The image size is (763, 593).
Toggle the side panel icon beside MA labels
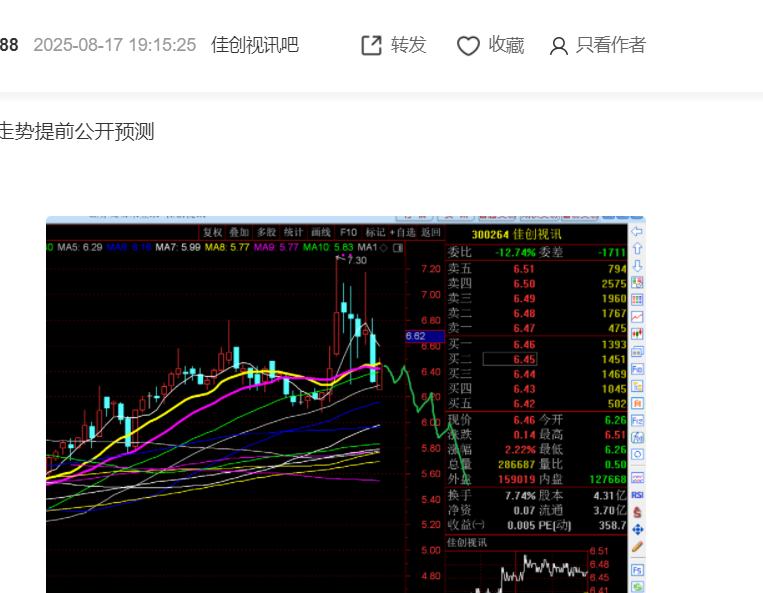tap(398, 248)
